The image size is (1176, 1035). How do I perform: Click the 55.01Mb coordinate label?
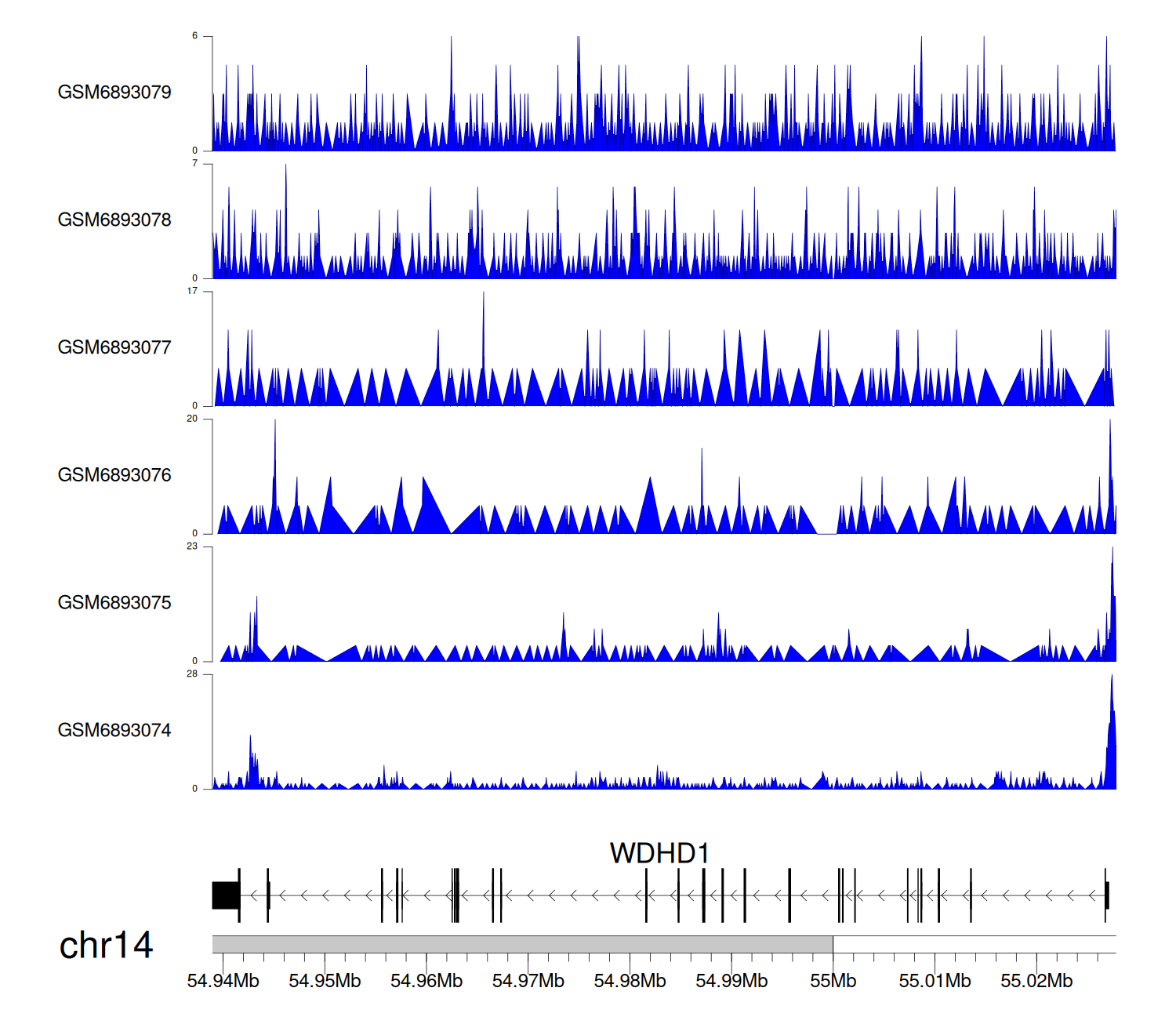tap(935, 981)
